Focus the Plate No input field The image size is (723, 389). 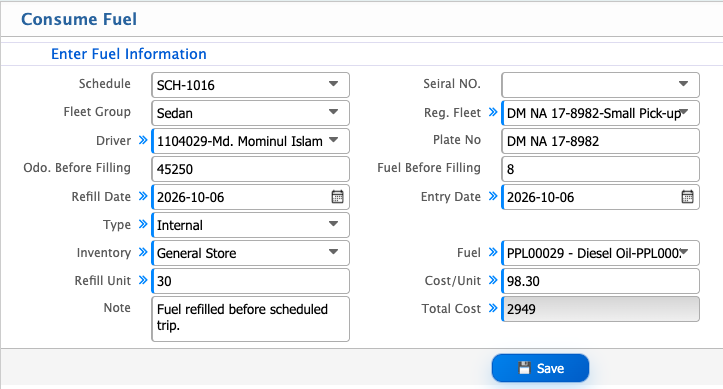pyautogui.click(x=600, y=141)
